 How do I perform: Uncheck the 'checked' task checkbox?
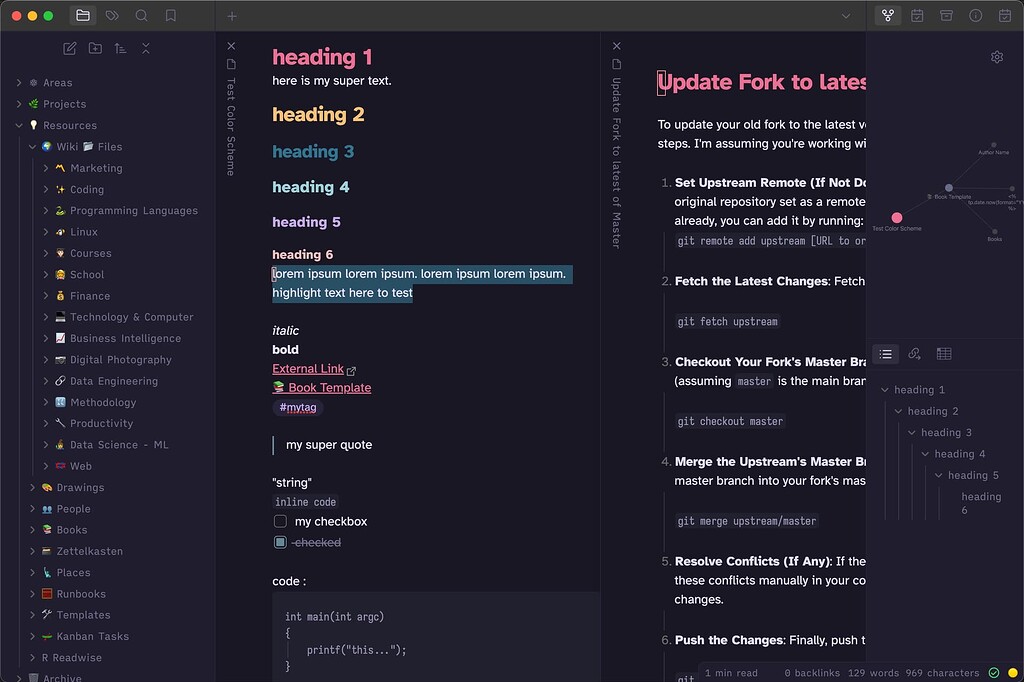(x=280, y=542)
